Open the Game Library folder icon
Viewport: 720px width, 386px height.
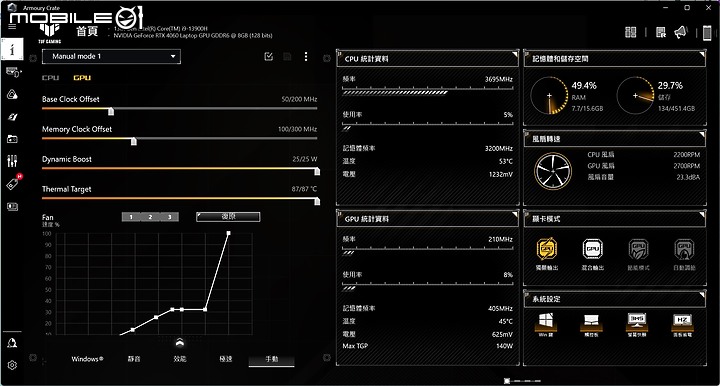12,139
